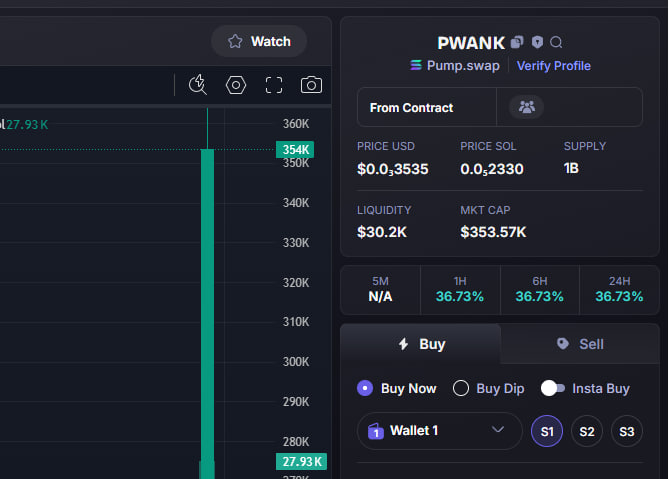Click the search magnifier icon beside PWANK
The image size is (669, 479).
[x=556, y=42]
